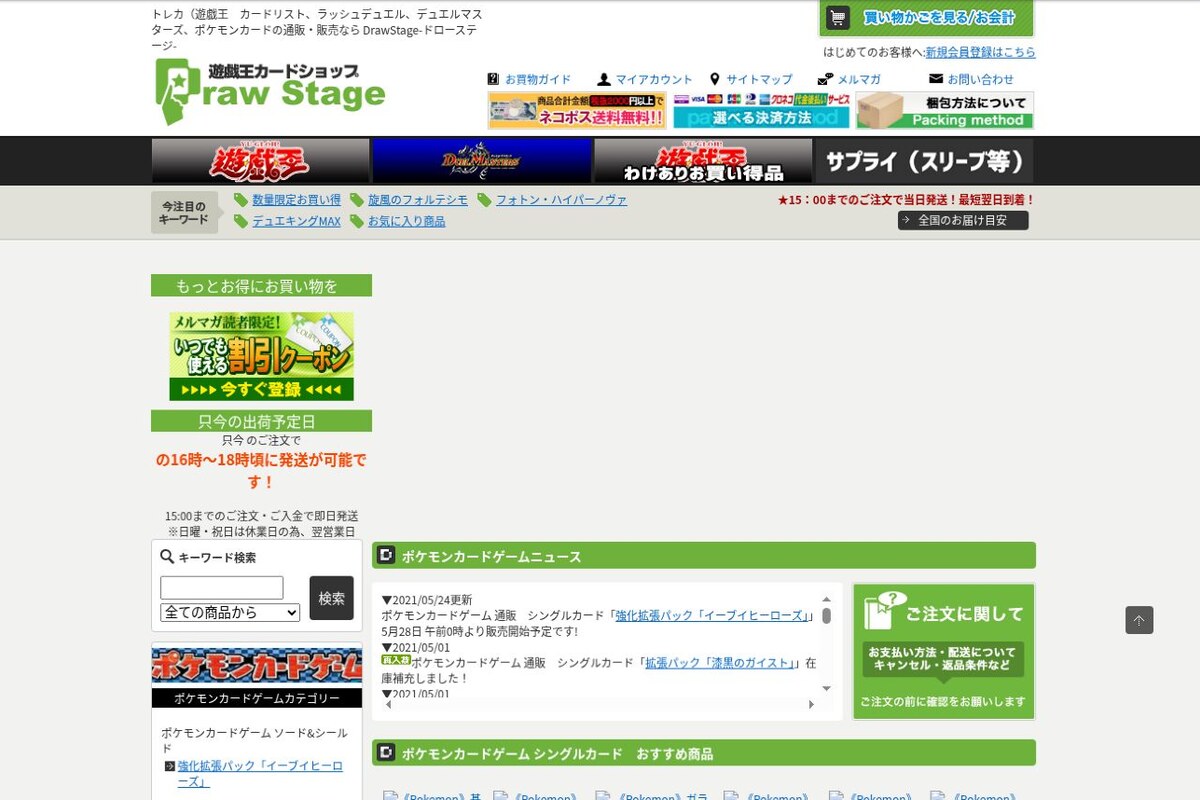Click tag icon beside デュエキングMAX
The width and height of the screenshot is (1200, 800).
(241, 221)
